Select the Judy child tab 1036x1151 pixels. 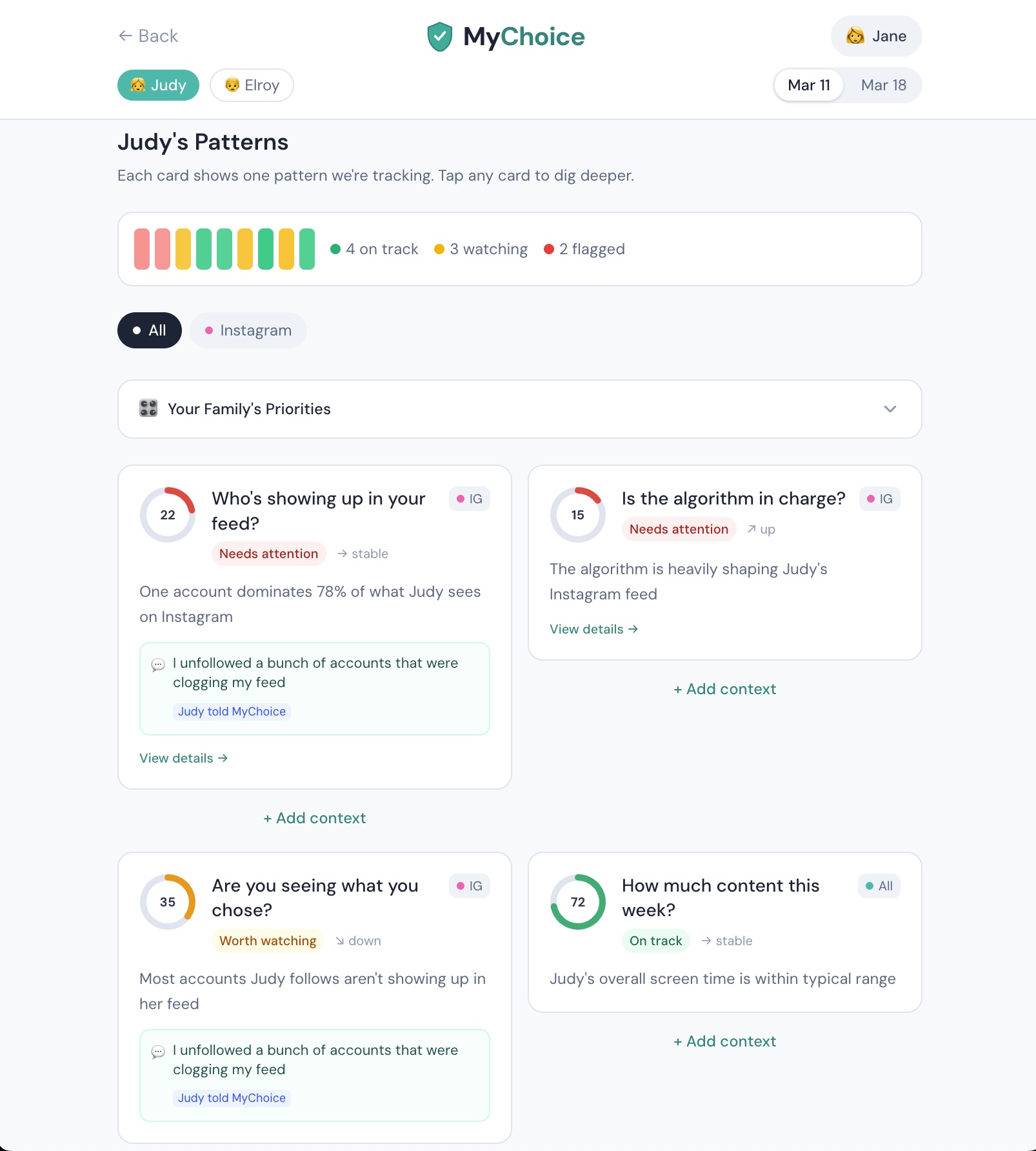pyautogui.click(x=158, y=85)
